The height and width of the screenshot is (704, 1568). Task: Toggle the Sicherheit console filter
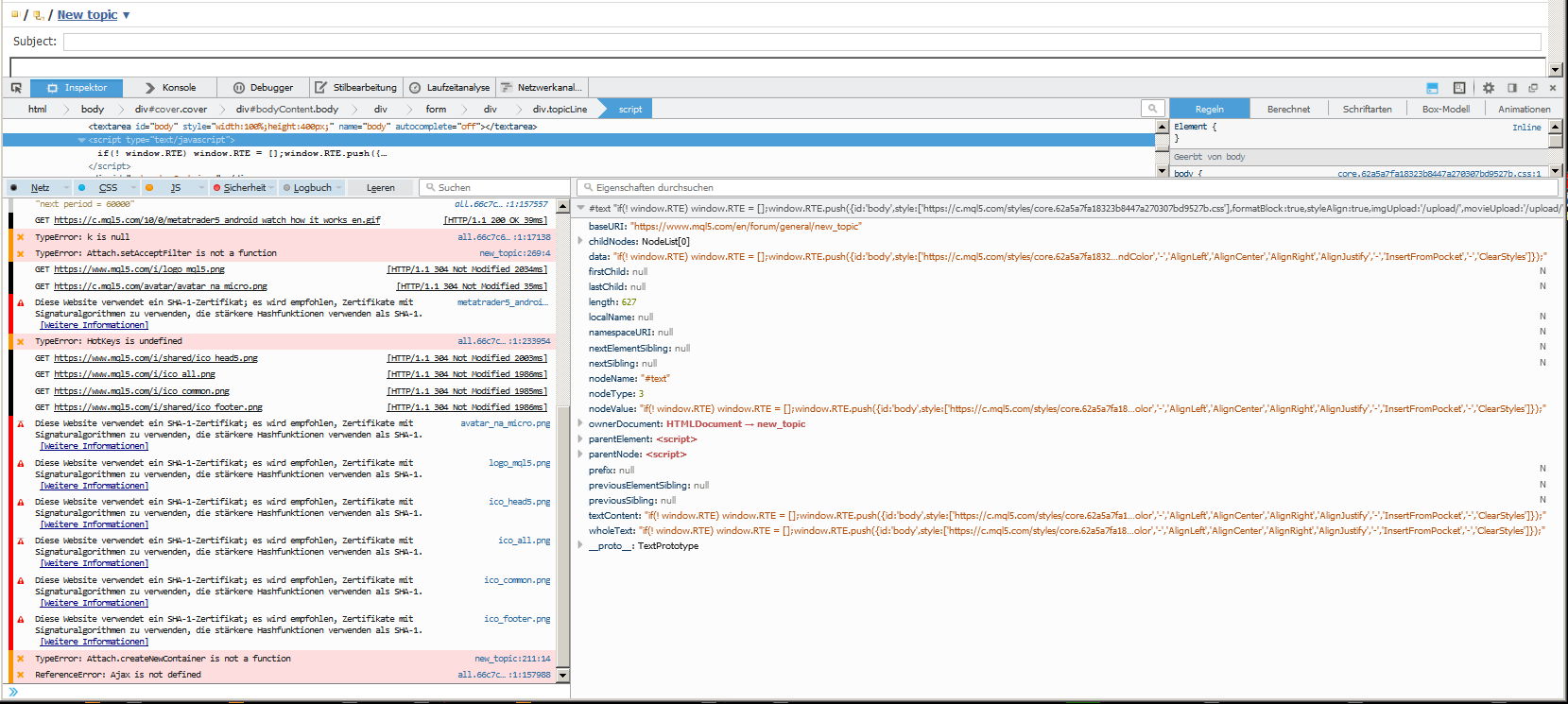pyautogui.click(x=243, y=188)
